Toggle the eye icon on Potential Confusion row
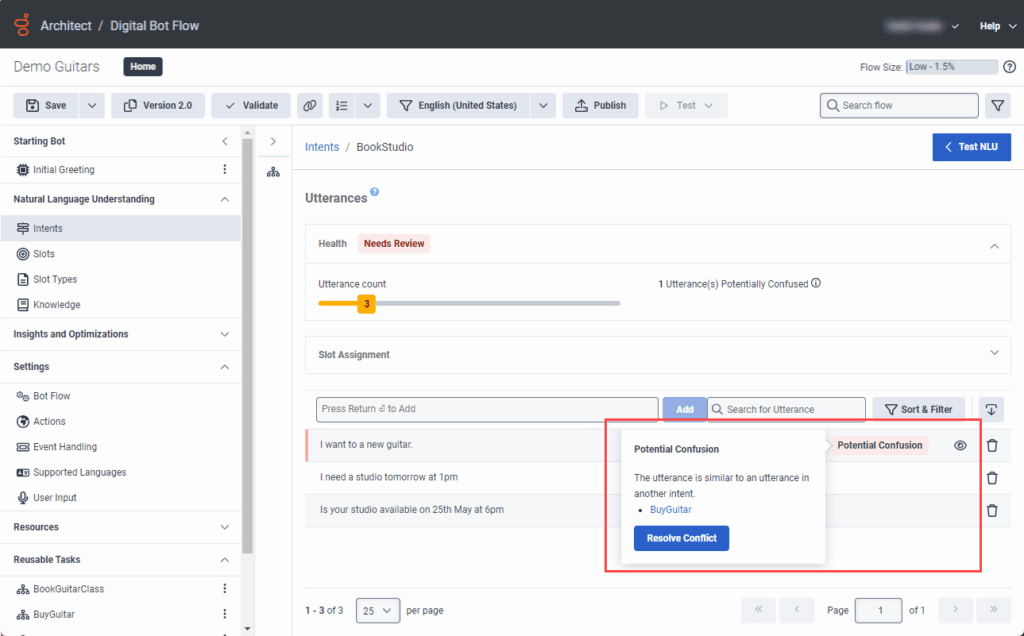This screenshot has width=1024, height=636. point(960,446)
